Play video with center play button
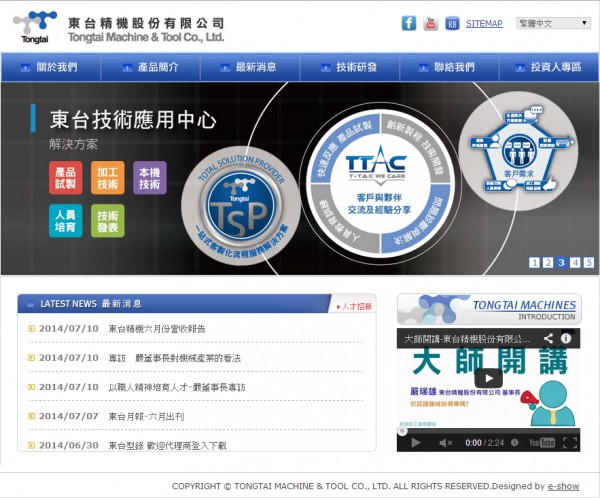 click(x=489, y=378)
